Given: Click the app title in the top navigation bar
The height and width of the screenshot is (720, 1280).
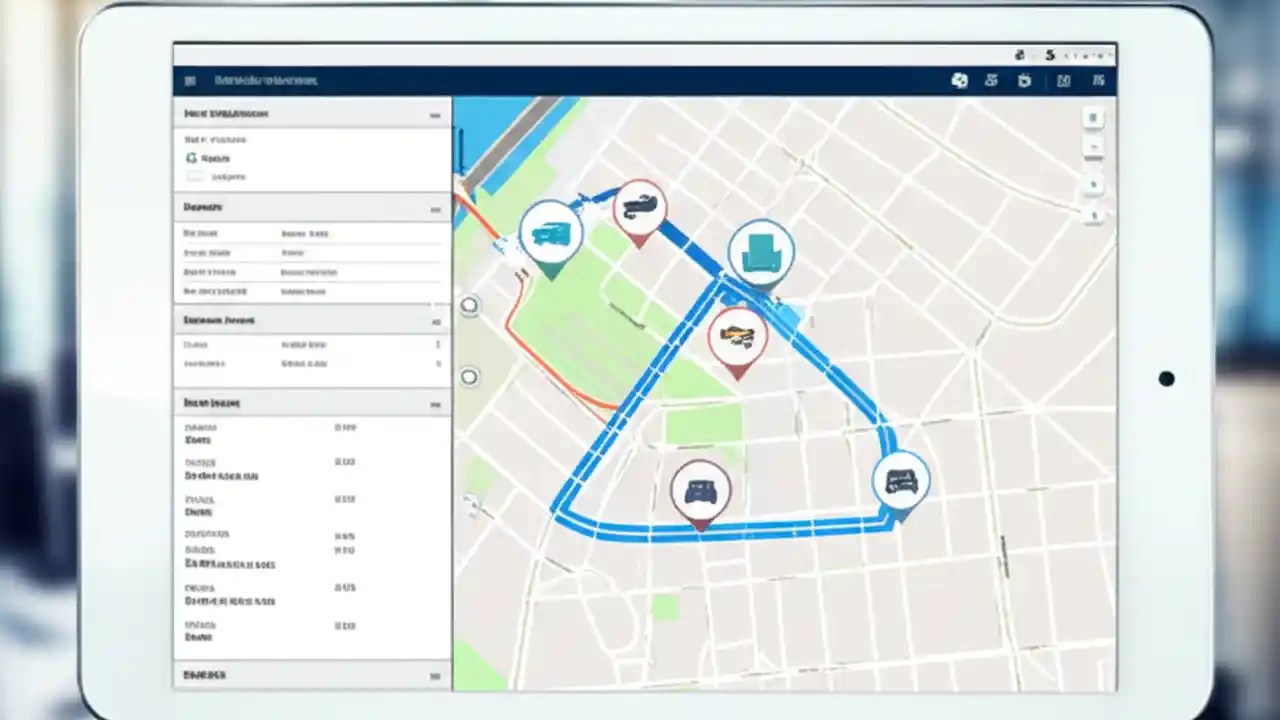Looking at the screenshot, I should pos(265,81).
